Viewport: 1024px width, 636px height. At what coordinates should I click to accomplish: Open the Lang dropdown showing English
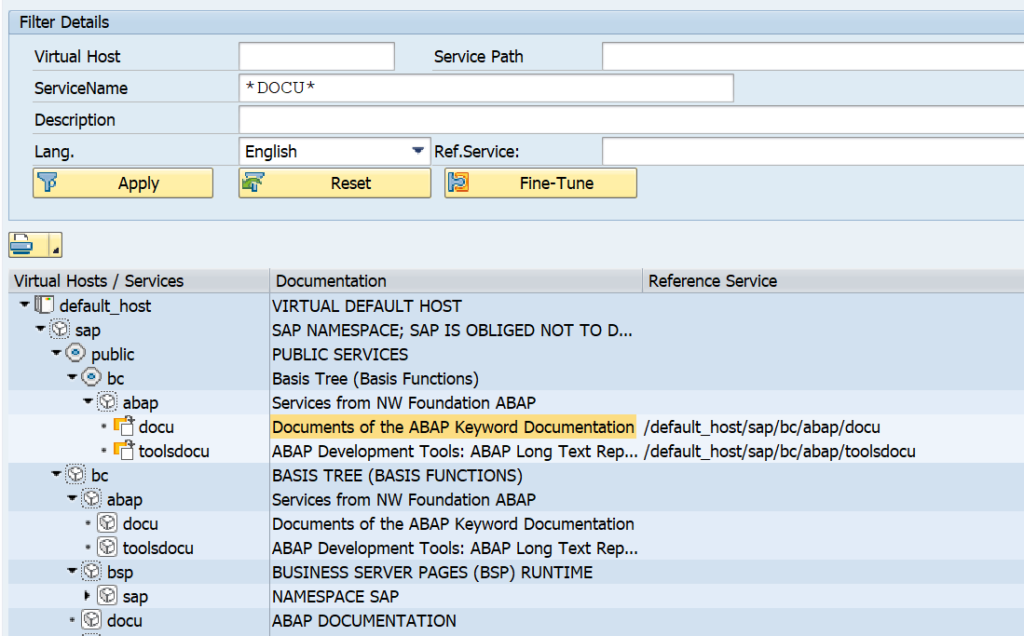tap(418, 148)
